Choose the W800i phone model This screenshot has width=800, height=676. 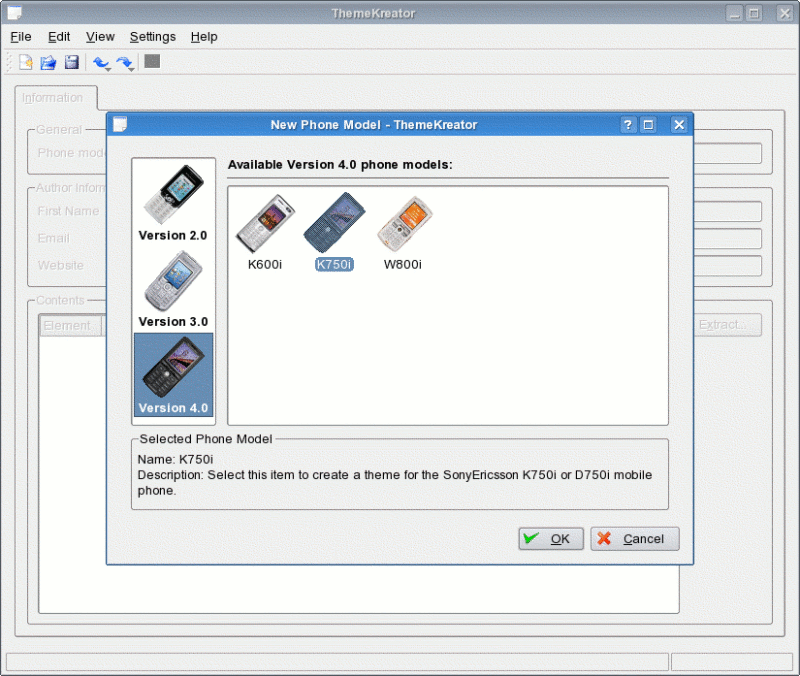pos(403,232)
